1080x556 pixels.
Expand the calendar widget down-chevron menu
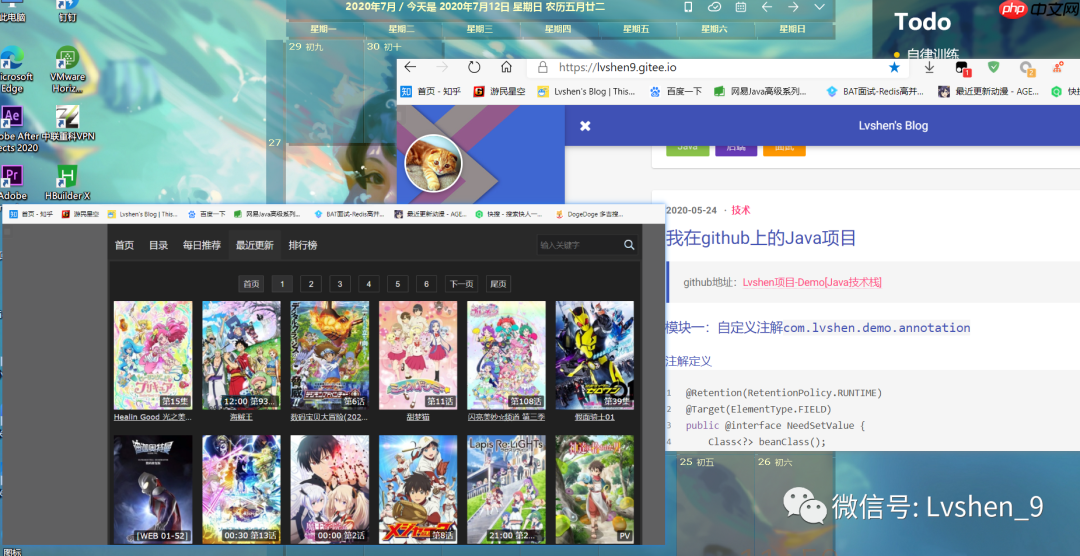coord(820,7)
